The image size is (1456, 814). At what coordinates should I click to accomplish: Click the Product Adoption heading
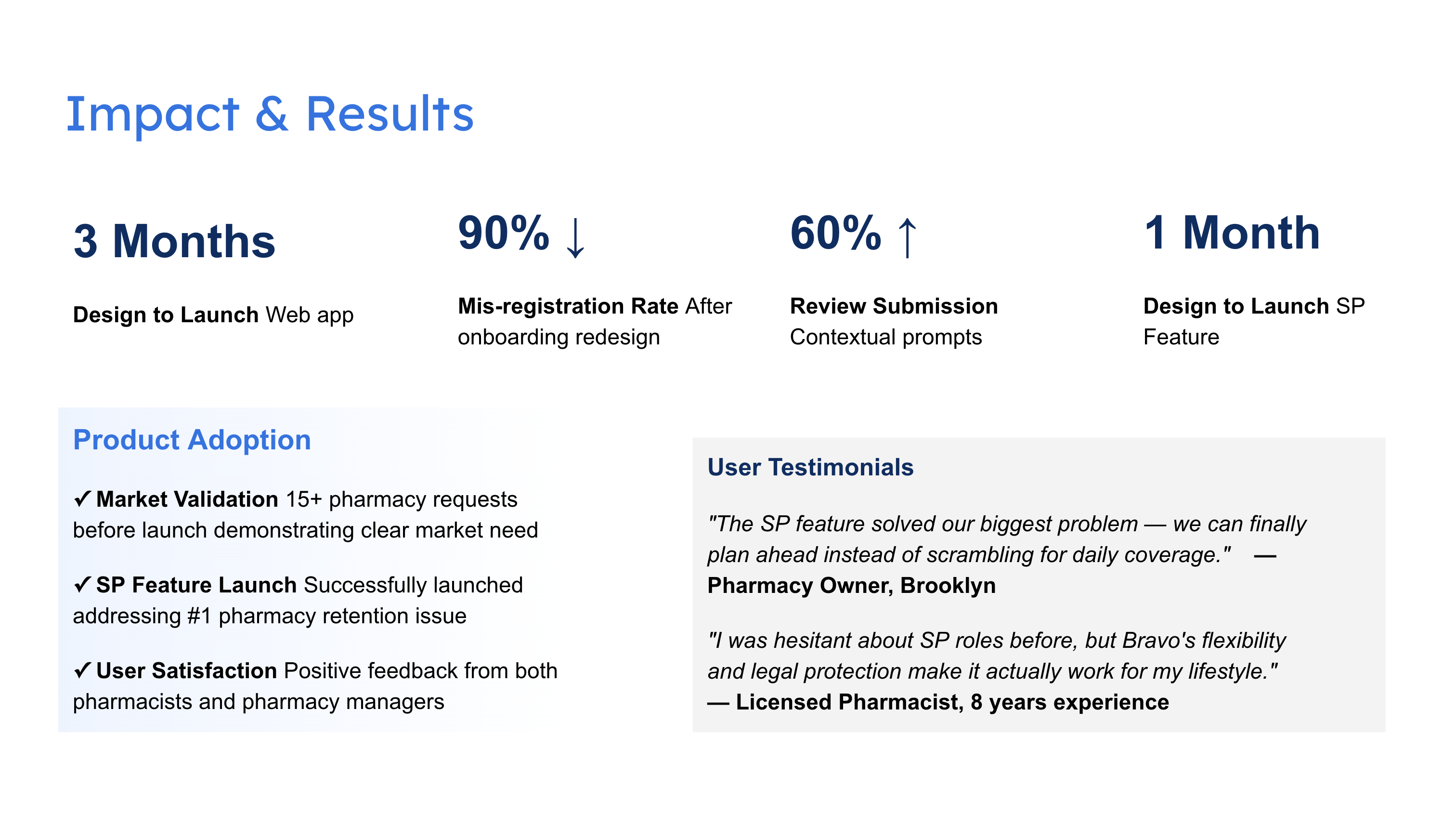[192, 440]
